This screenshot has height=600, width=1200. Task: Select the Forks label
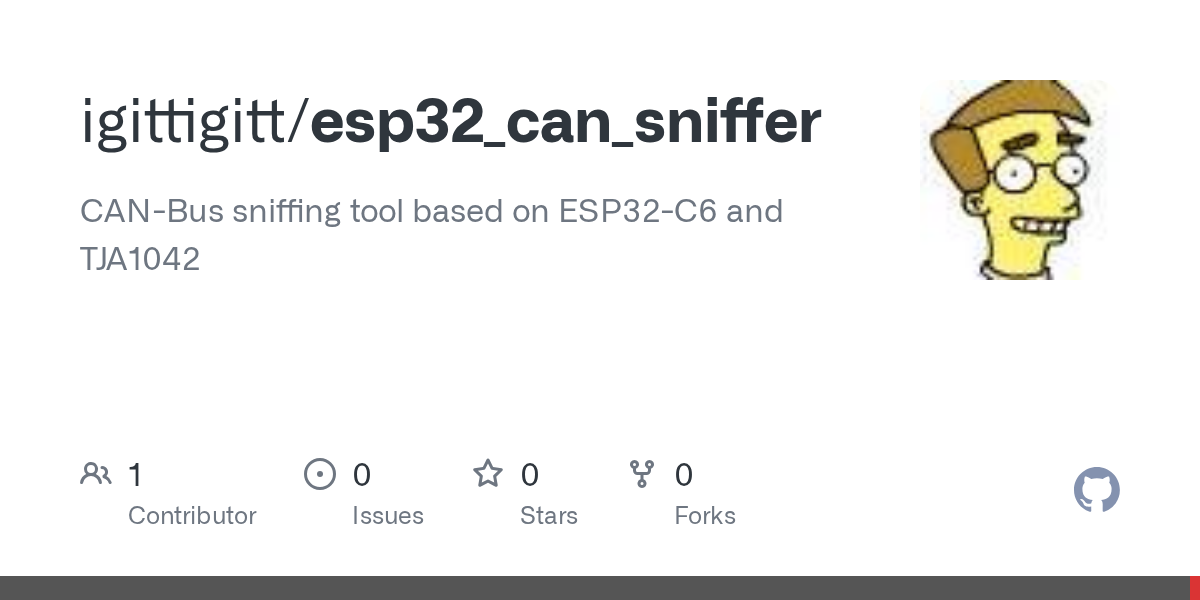705,516
